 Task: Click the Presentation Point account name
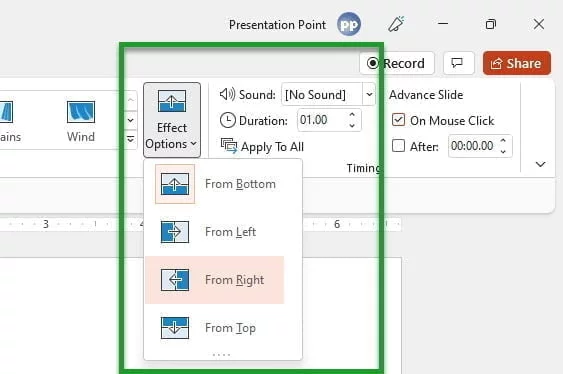(277, 25)
